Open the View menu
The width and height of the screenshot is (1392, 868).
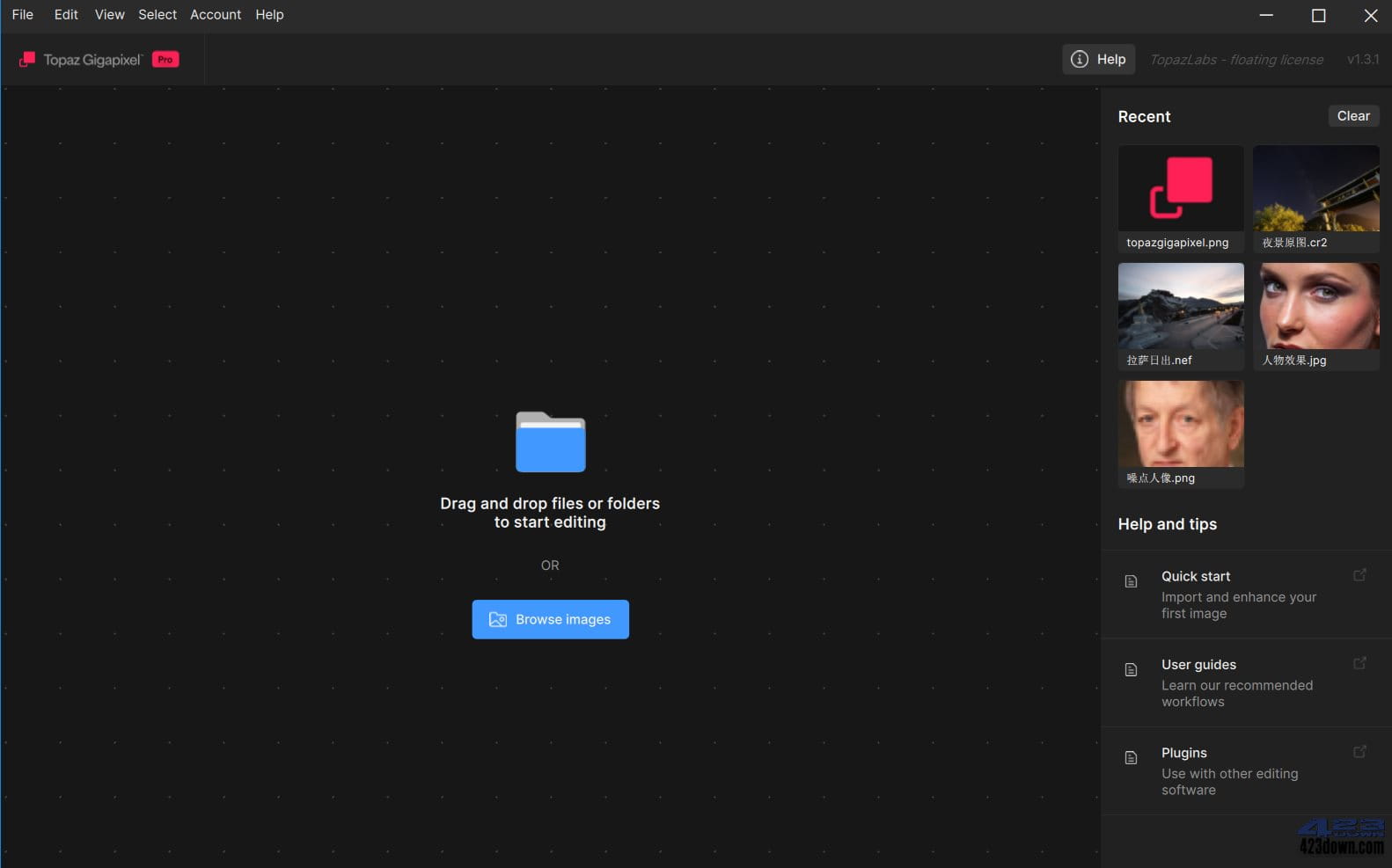(x=110, y=15)
